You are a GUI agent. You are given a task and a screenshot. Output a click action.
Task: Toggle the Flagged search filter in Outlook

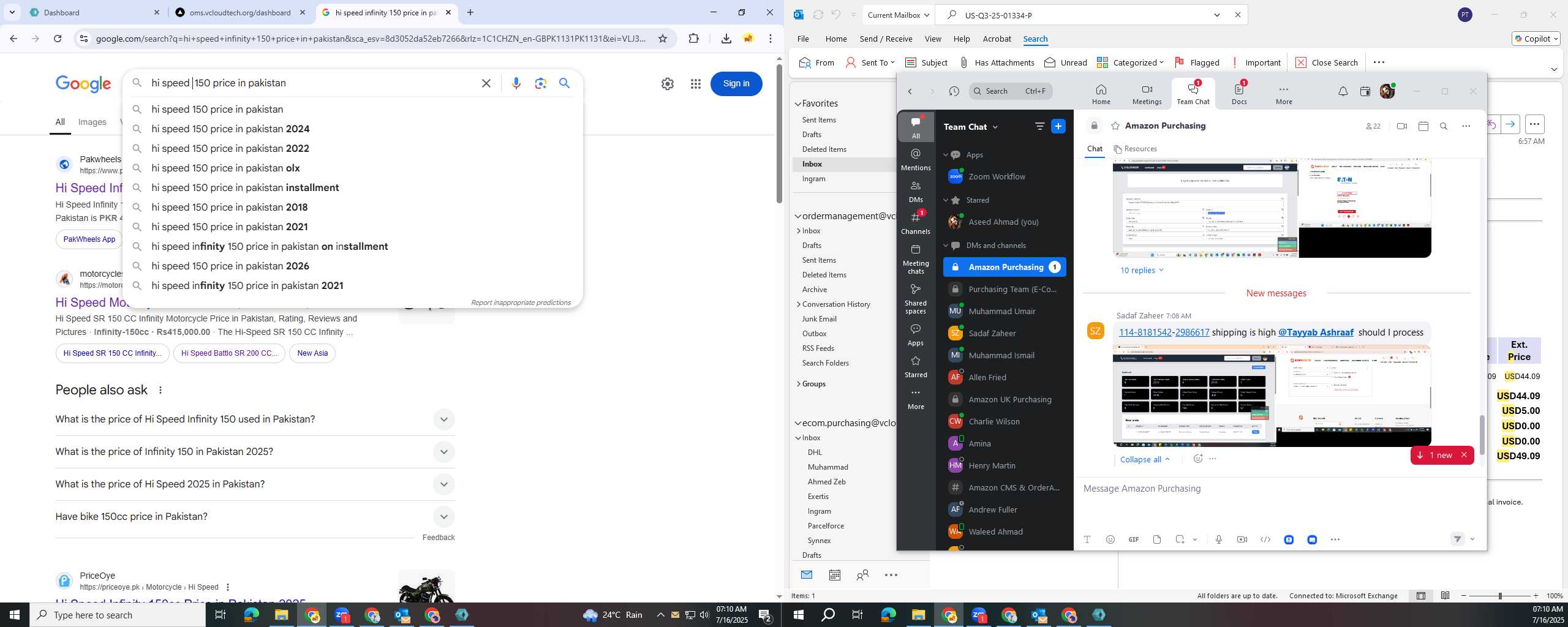pyautogui.click(x=1197, y=62)
